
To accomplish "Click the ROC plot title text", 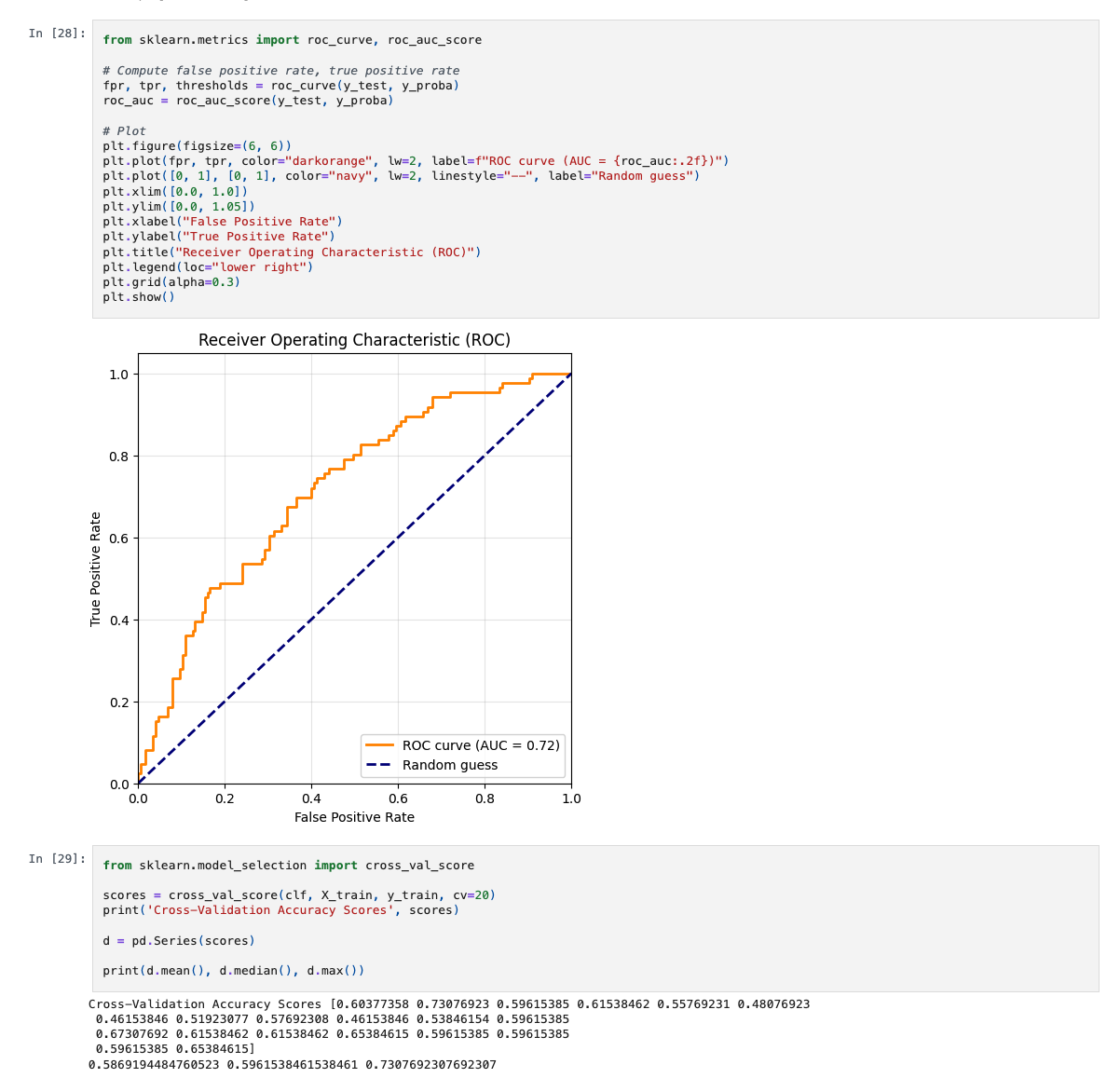I will (x=354, y=340).
